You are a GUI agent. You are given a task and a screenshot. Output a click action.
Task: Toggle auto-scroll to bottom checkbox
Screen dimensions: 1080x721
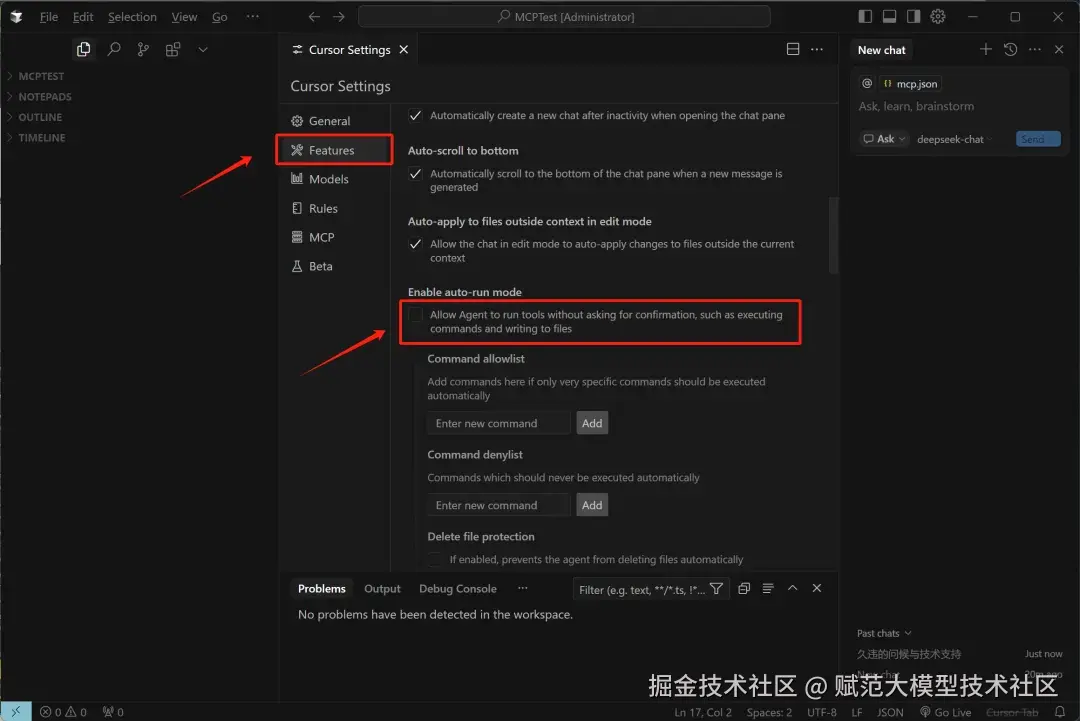(x=415, y=174)
